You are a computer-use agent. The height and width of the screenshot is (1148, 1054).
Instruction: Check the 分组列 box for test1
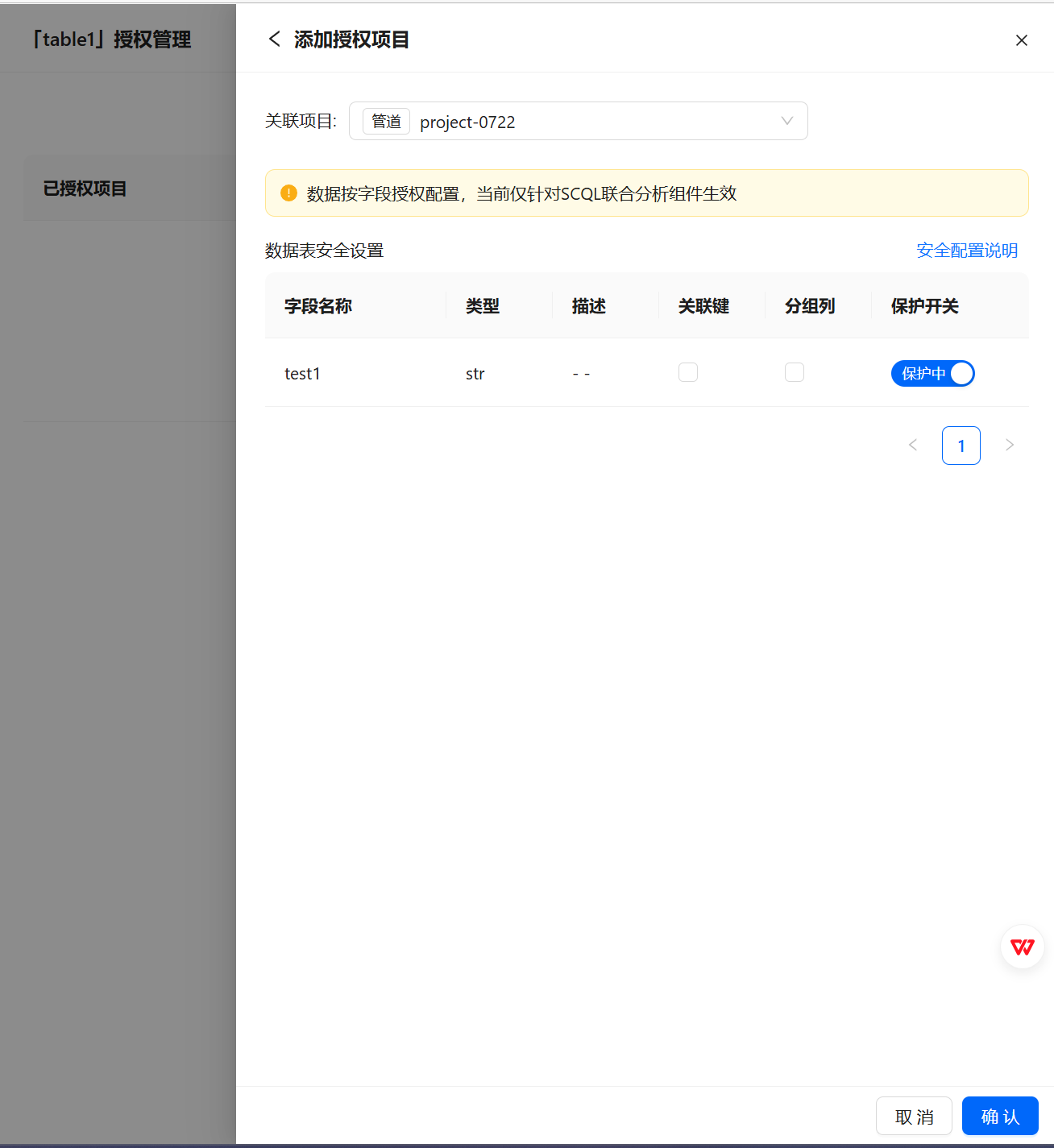(x=795, y=372)
